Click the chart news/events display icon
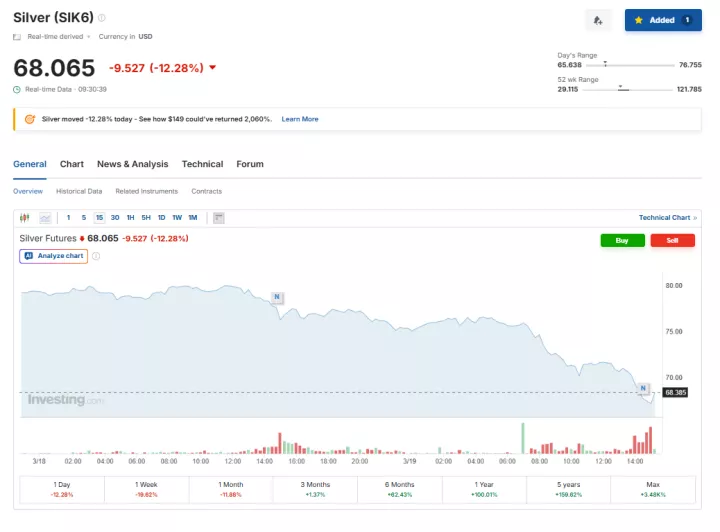The width and height of the screenshot is (720, 532). [219, 217]
